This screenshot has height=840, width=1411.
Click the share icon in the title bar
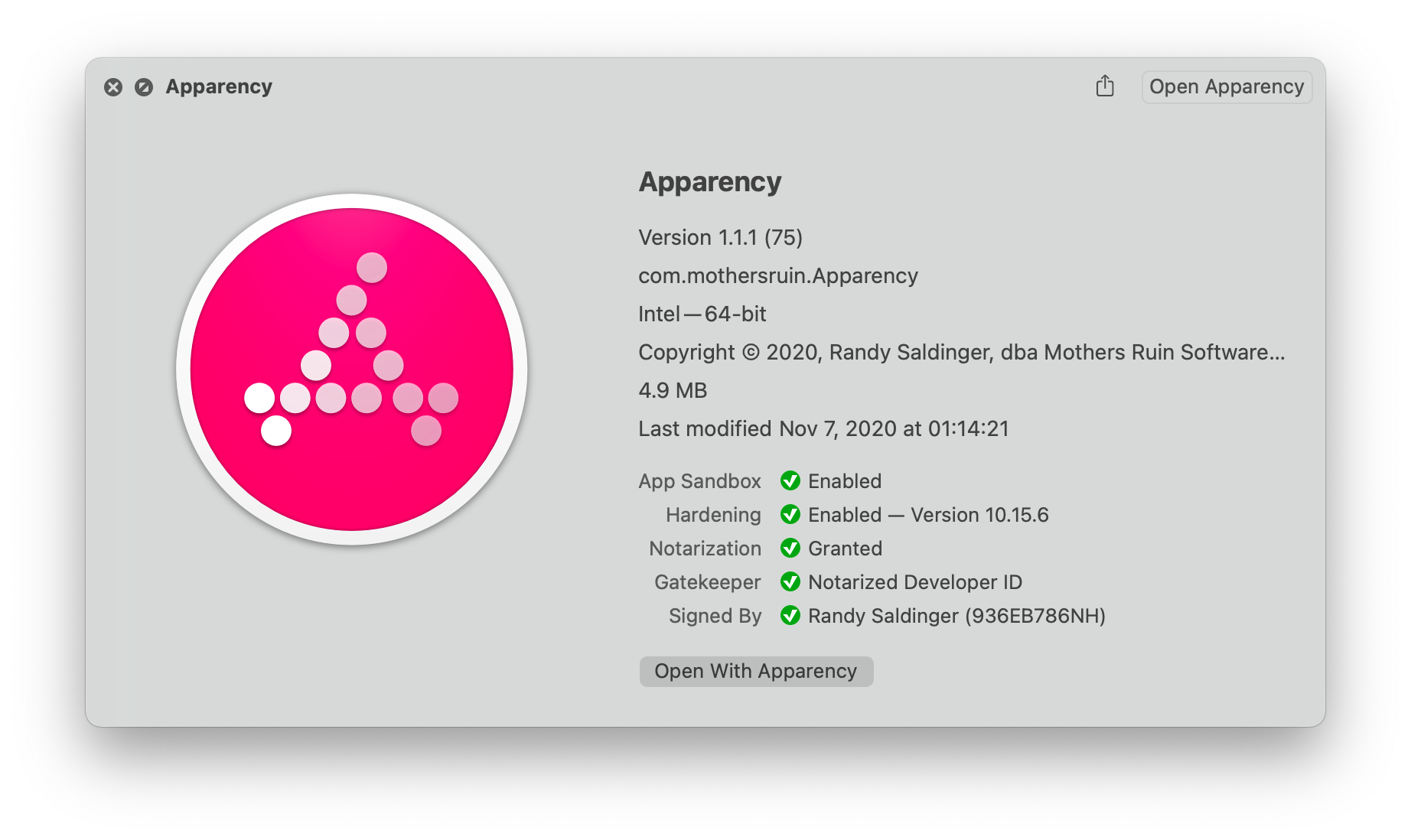(1105, 86)
